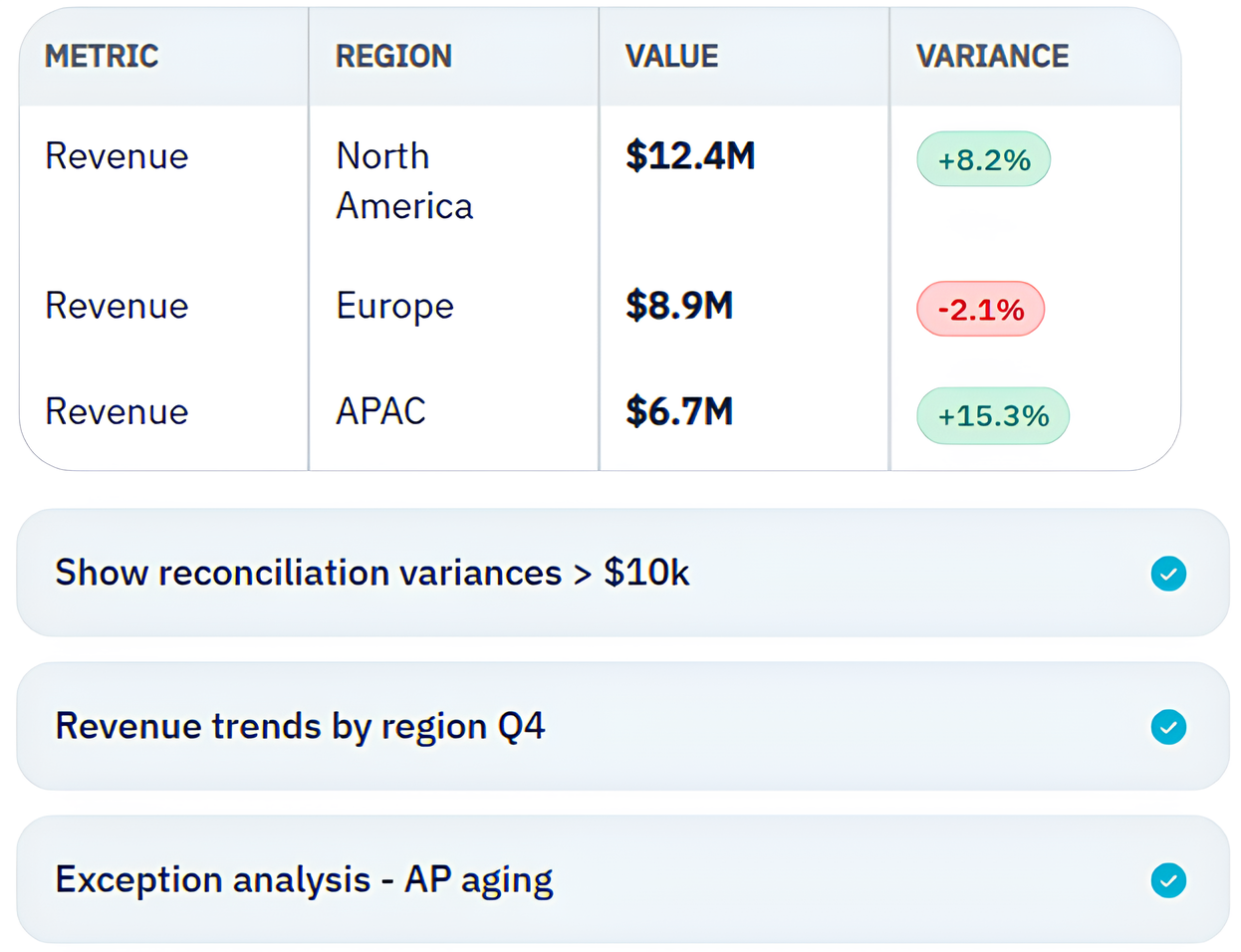This screenshot has height=952, width=1241.
Task: Select the Revenue label in Europe row
Action: click(117, 306)
